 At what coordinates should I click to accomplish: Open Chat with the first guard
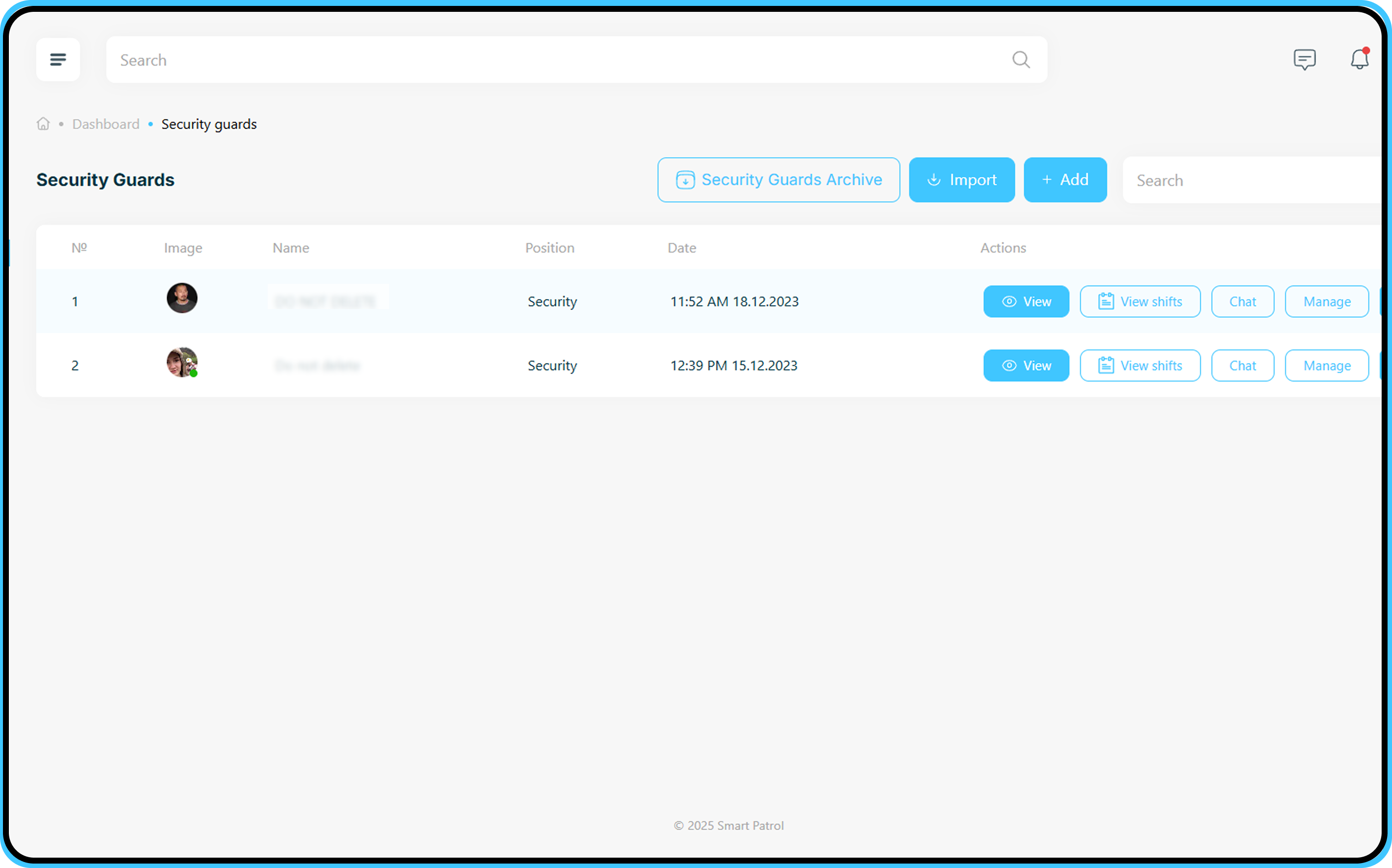pos(1242,301)
